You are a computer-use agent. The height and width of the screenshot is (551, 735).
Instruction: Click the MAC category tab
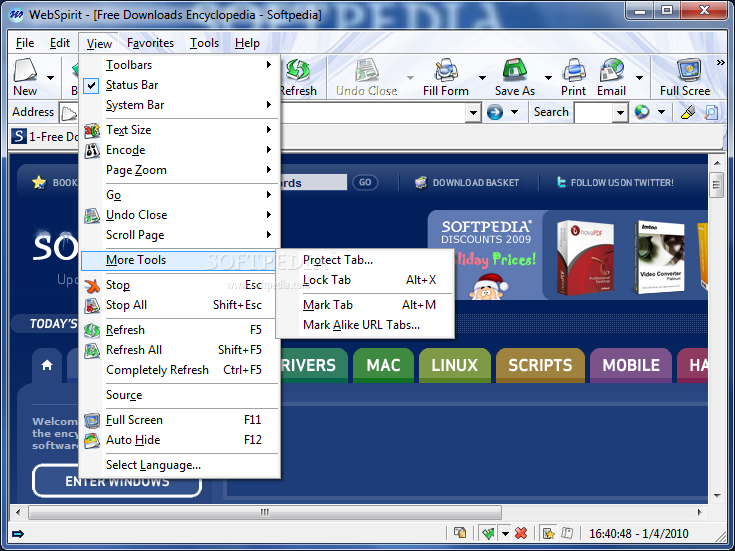(383, 365)
